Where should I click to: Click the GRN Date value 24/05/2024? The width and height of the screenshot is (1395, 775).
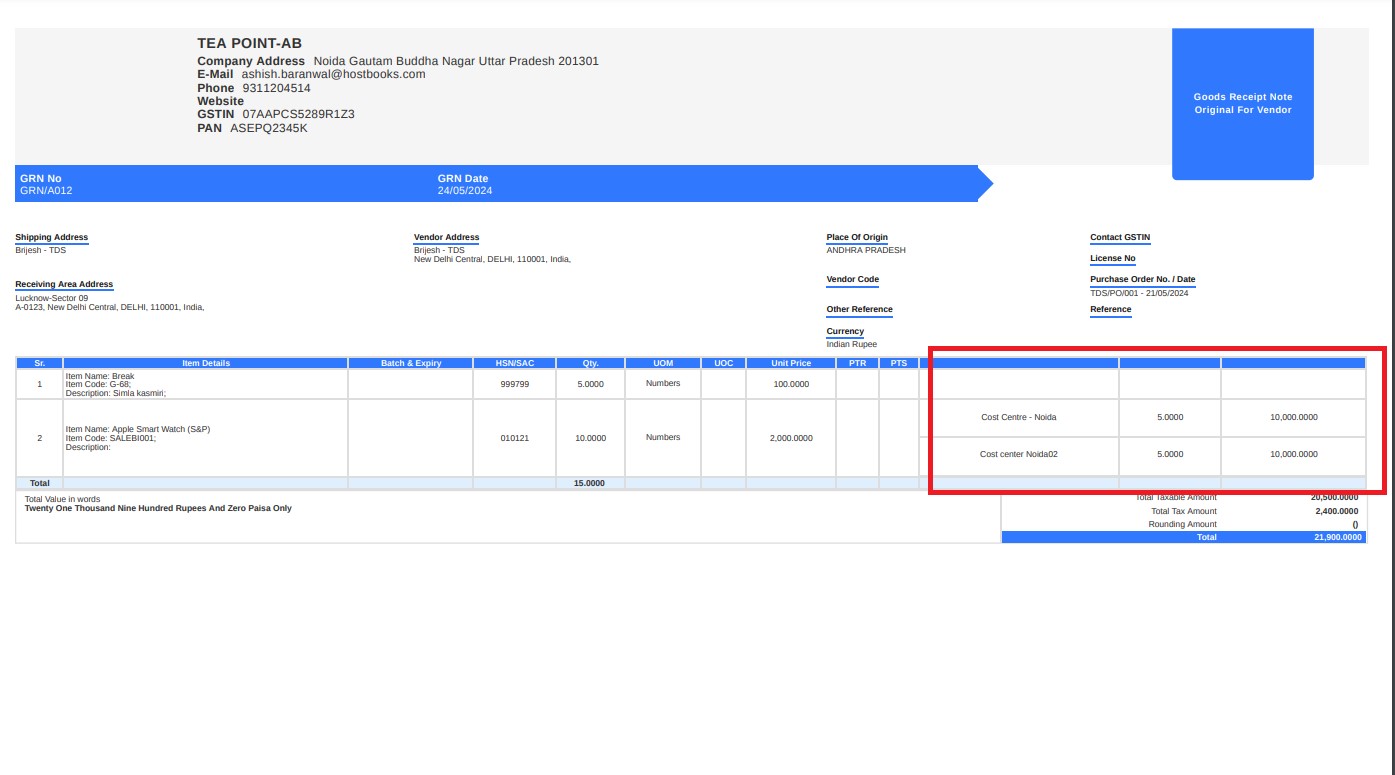(x=465, y=190)
